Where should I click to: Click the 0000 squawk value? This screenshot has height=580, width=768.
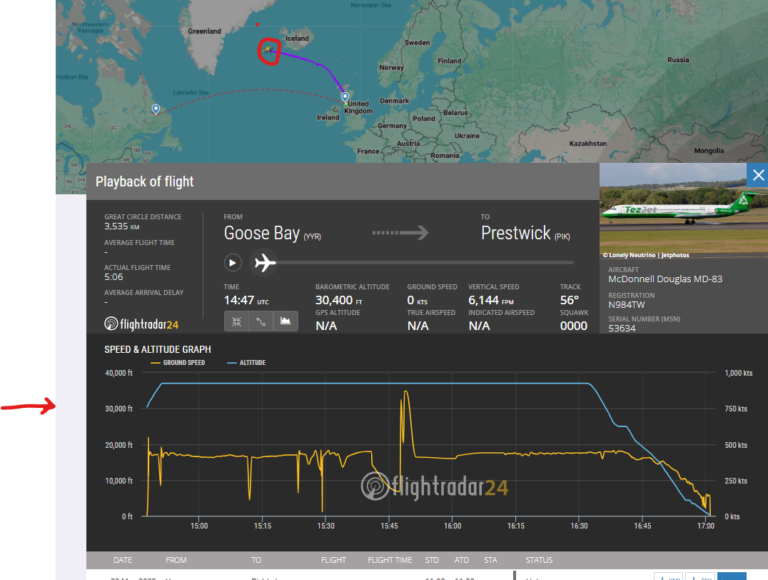click(x=574, y=326)
